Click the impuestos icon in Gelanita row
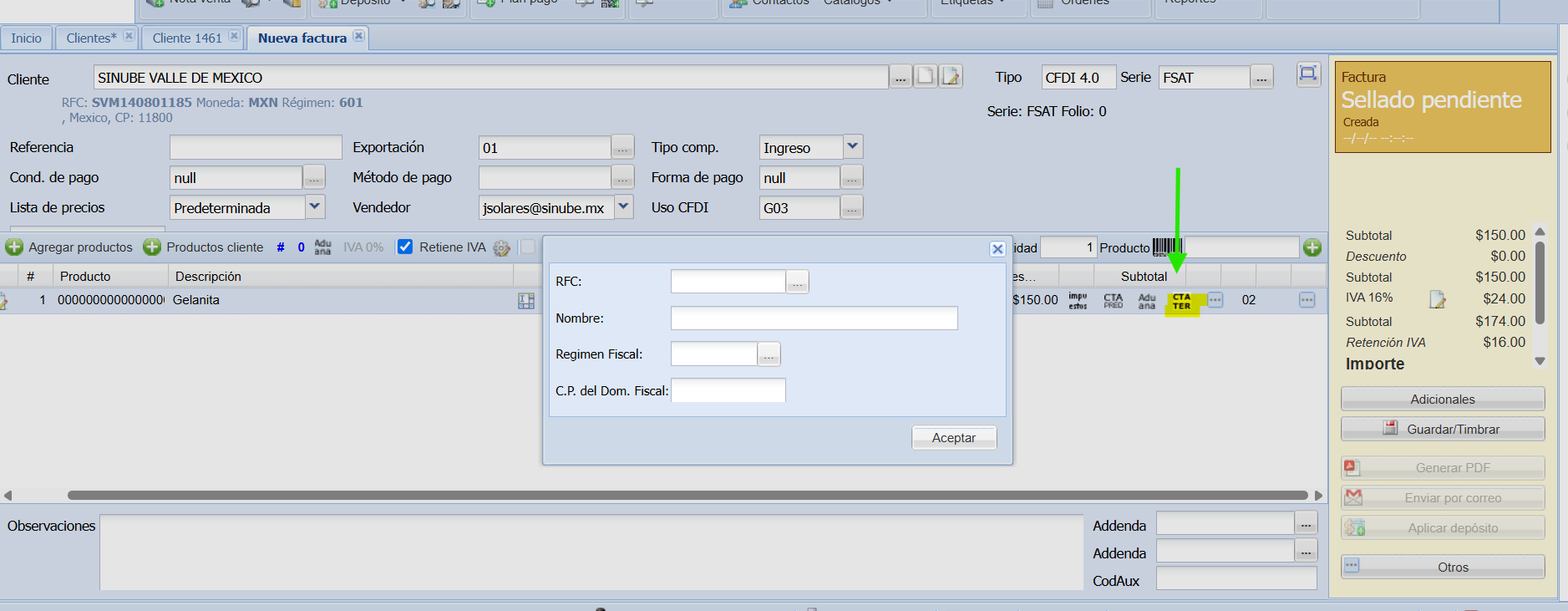The image size is (1568, 611). 1078,301
